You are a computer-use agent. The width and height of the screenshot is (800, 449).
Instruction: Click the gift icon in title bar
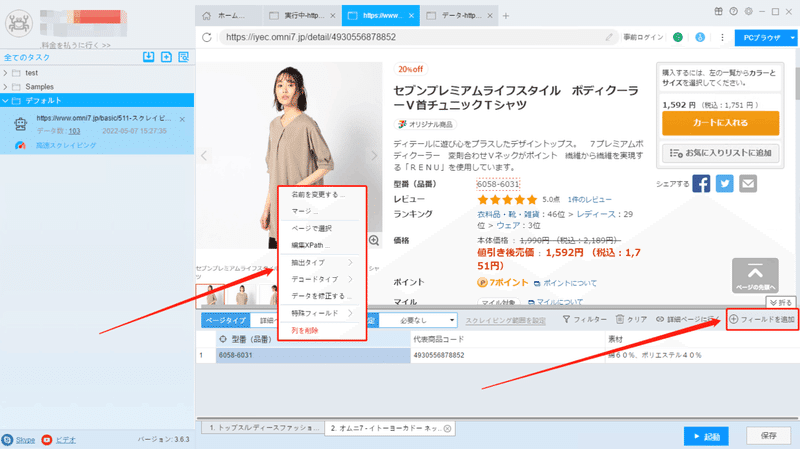[718, 11]
